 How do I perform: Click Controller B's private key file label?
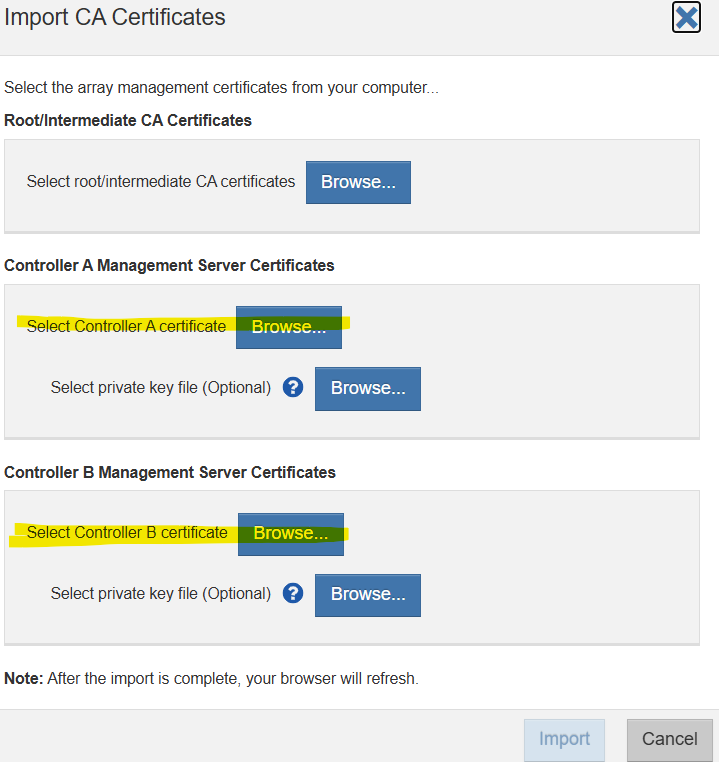[x=161, y=593]
